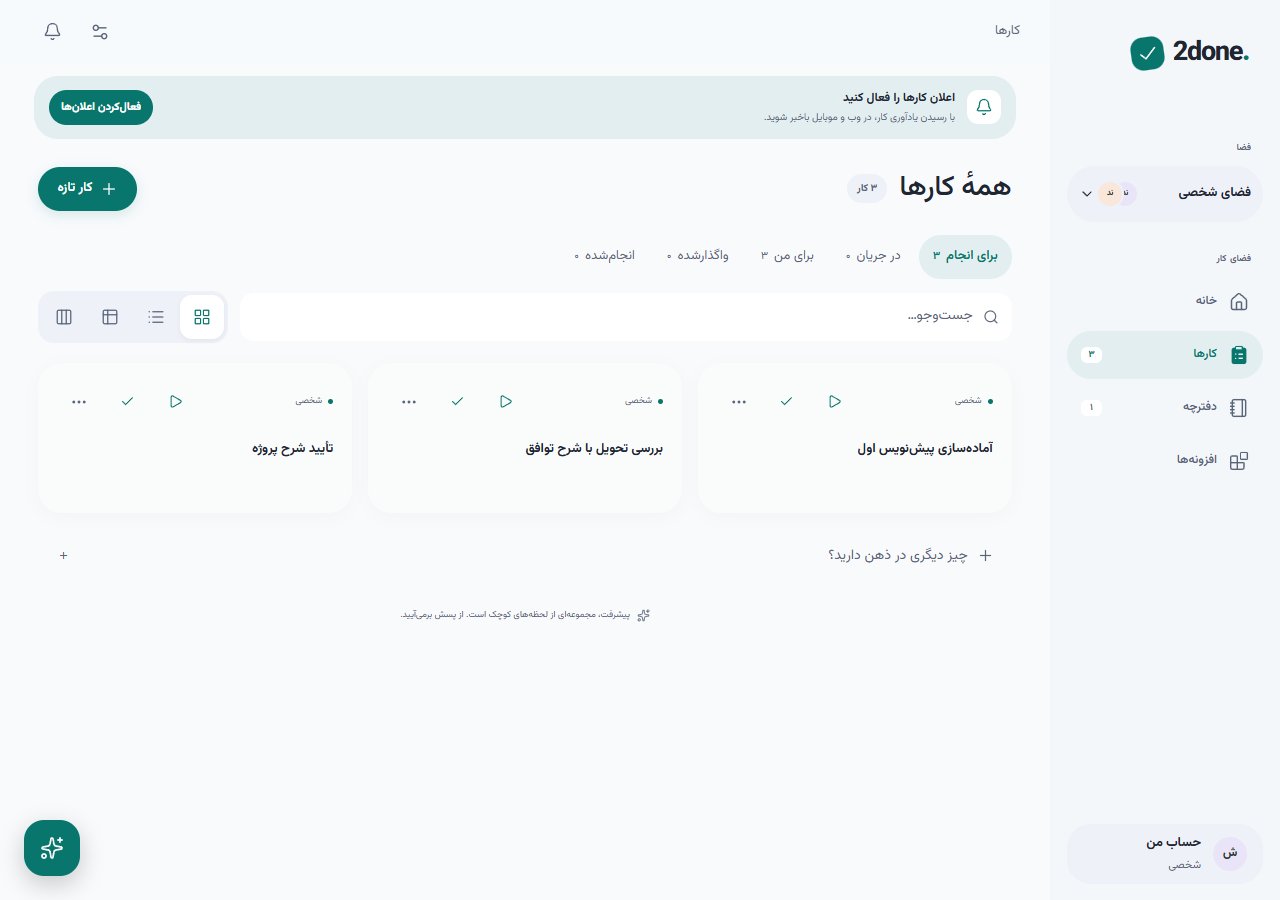Open more options for آماده‌سازی پیش‌نویس اول

click(x=739, y=401)
